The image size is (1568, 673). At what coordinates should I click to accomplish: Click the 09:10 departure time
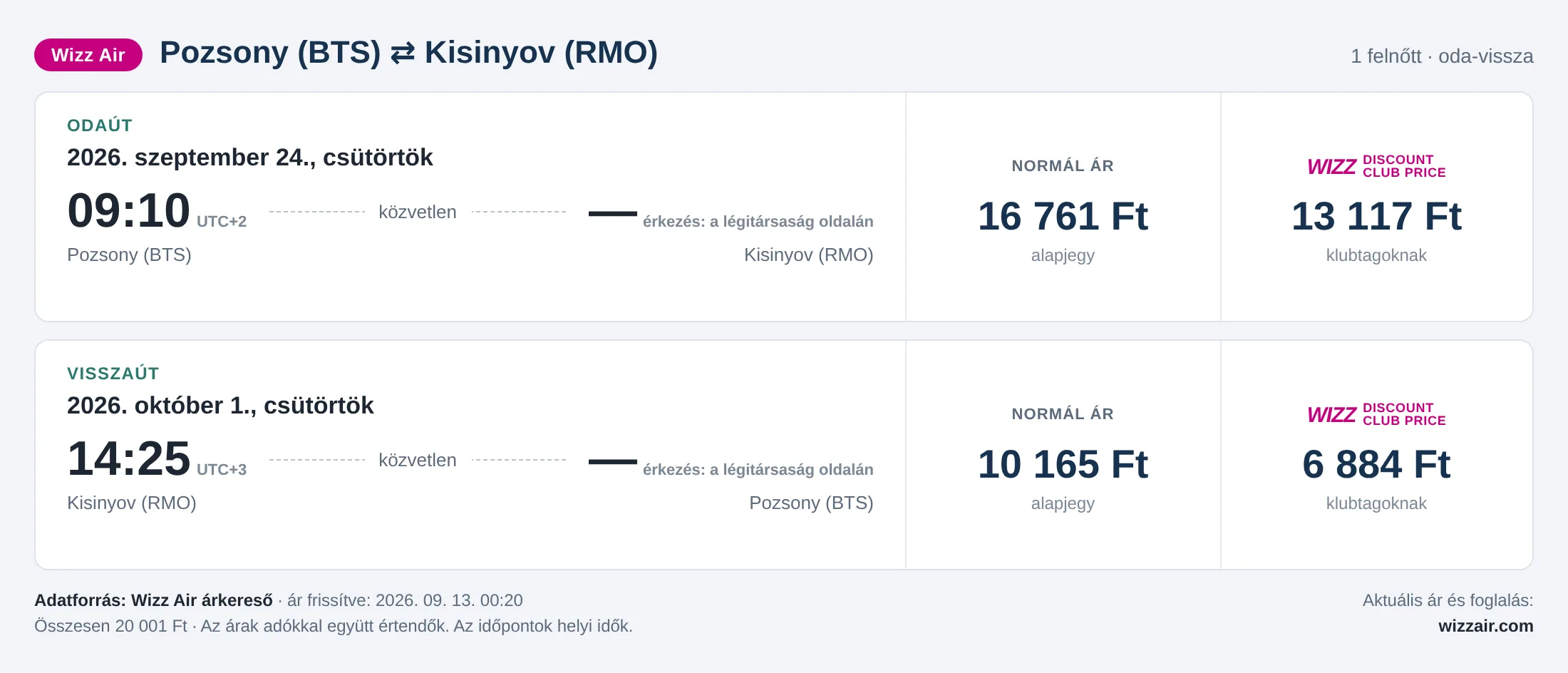[129, 211]
